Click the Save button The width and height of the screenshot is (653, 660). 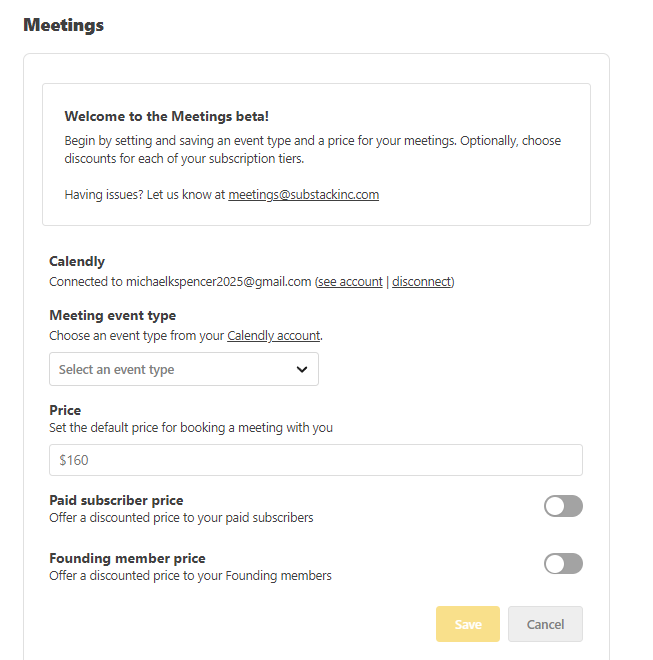click(467, 624)
